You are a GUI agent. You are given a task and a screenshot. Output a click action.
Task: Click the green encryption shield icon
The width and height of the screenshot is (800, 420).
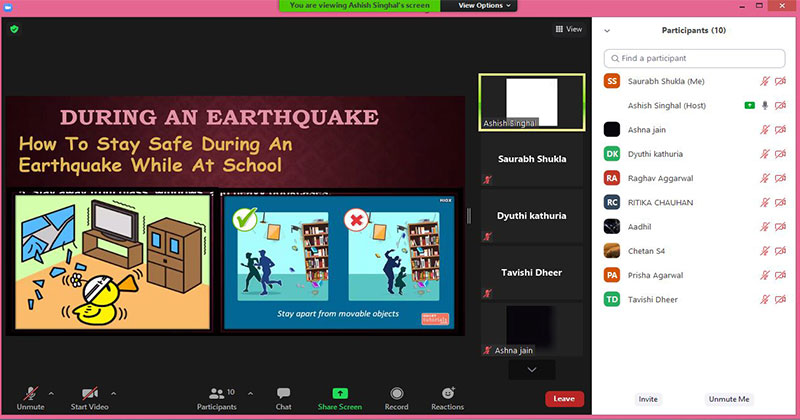coord(14,29)
